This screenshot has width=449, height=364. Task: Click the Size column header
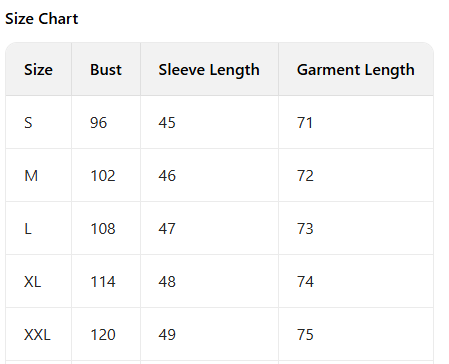(38, 69)
